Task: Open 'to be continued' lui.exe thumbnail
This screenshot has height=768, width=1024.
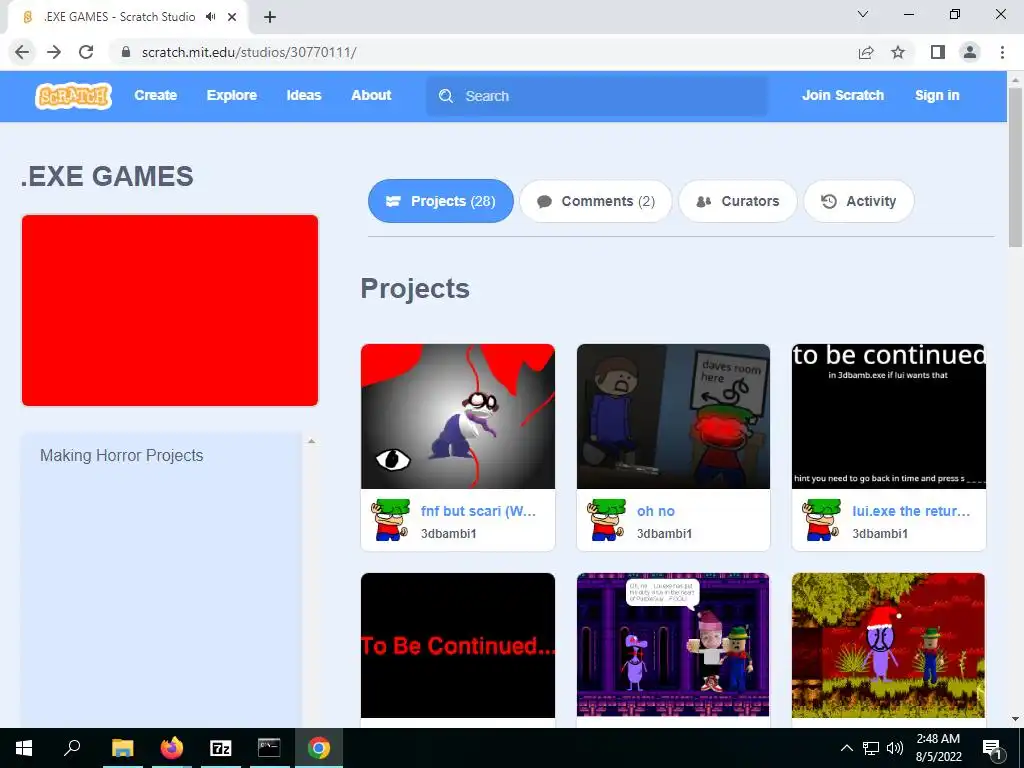Action: (x=889, y=416)
